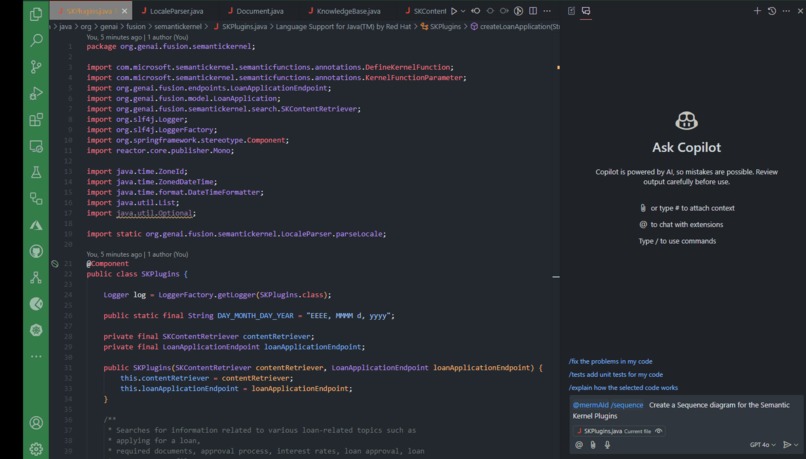Open the Testing flask view
Viewport: 806px width, 459px height.
(36, 172)
